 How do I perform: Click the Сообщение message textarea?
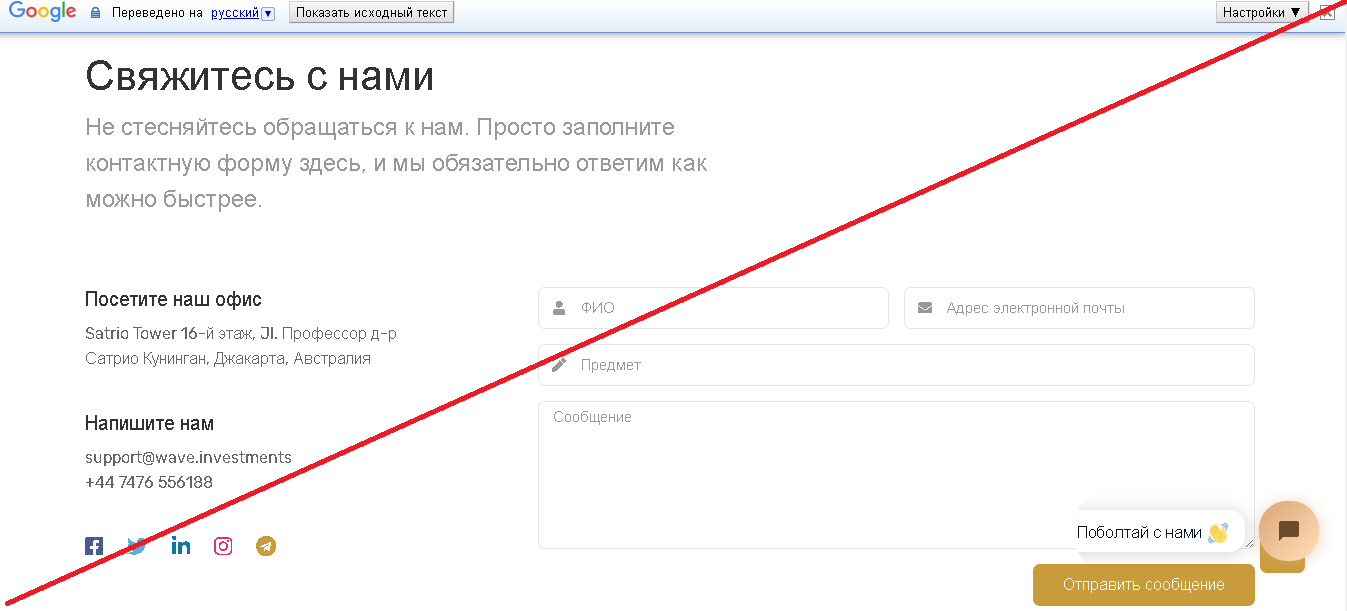click(896, 475)
